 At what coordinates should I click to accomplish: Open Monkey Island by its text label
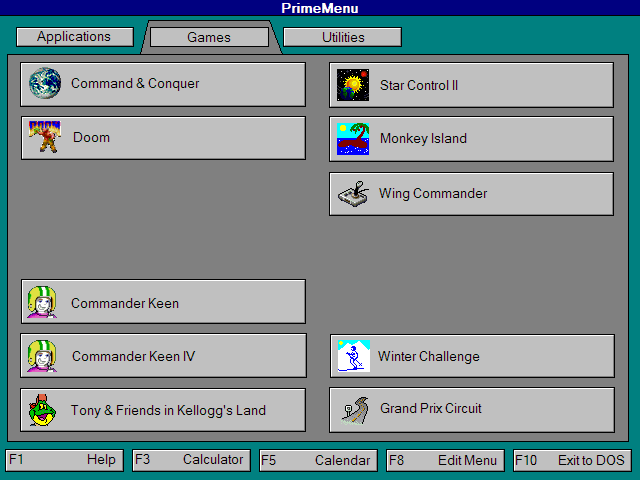tap(423, 138)
